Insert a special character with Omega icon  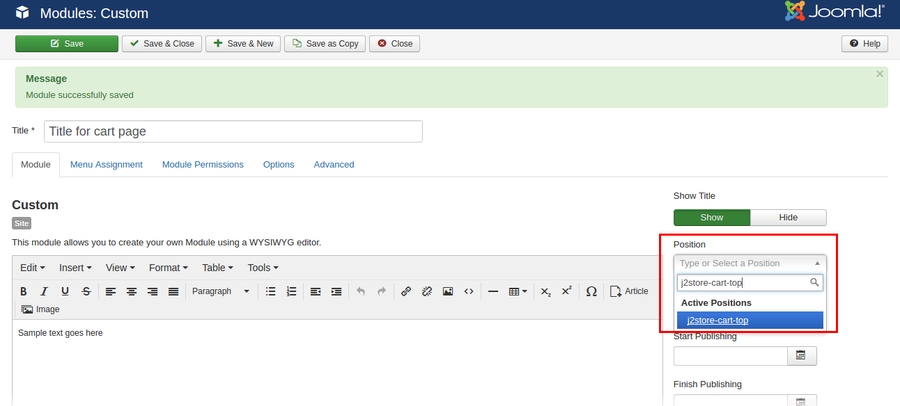click(591, 291)
